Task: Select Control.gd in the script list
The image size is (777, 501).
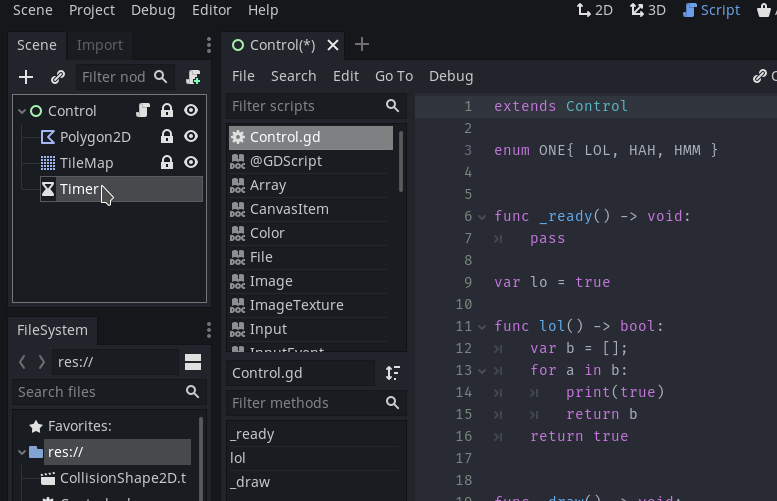Action: [311, 137]
